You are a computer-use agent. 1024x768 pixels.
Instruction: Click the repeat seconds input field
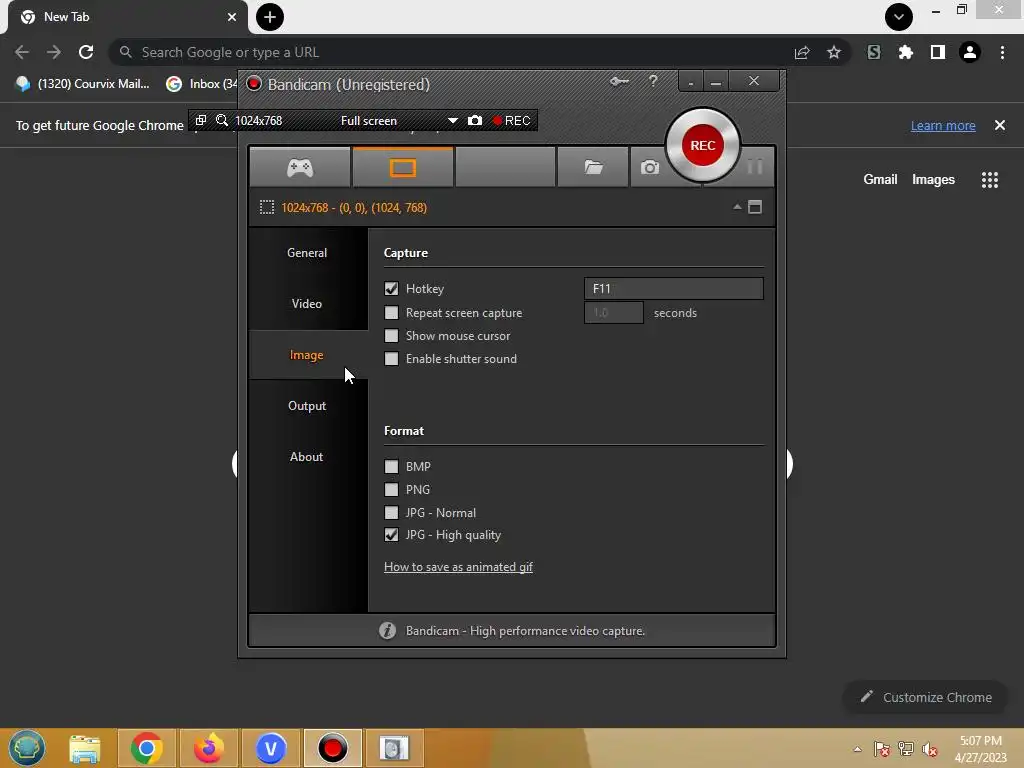pyautogui.click(x=613, y=313)
